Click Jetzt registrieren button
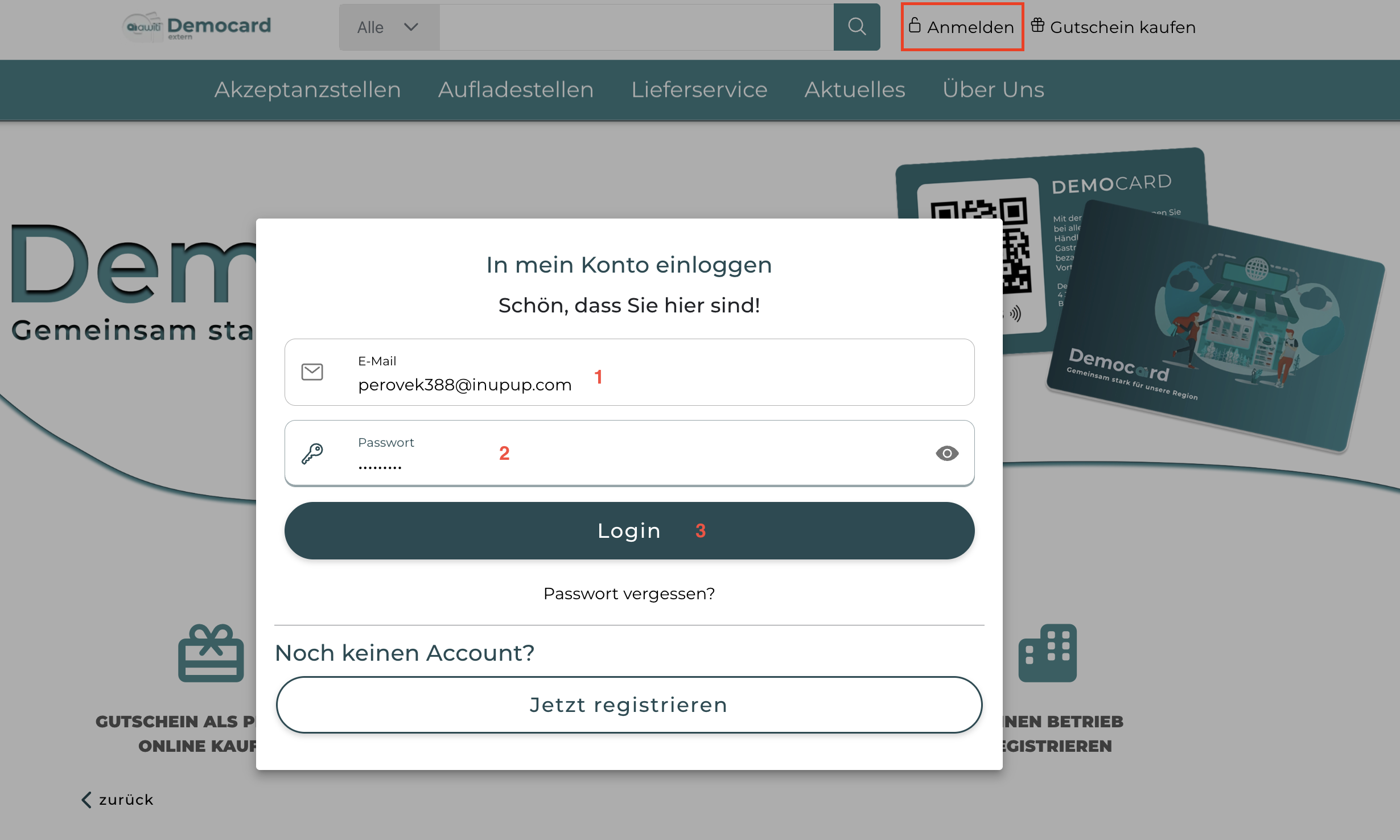 pyautogui.click(x=629, y=705)
